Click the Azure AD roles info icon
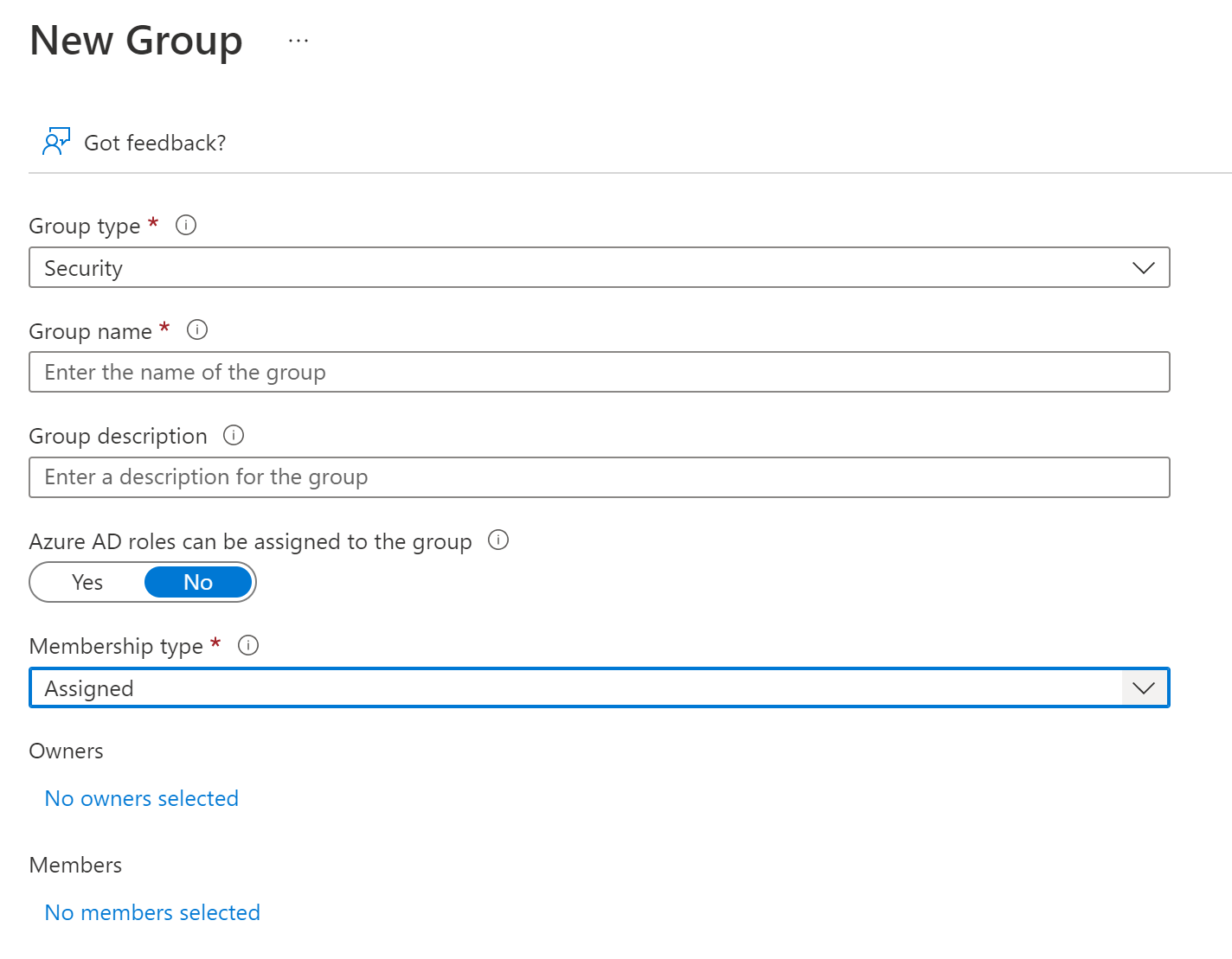 point(498,540)
